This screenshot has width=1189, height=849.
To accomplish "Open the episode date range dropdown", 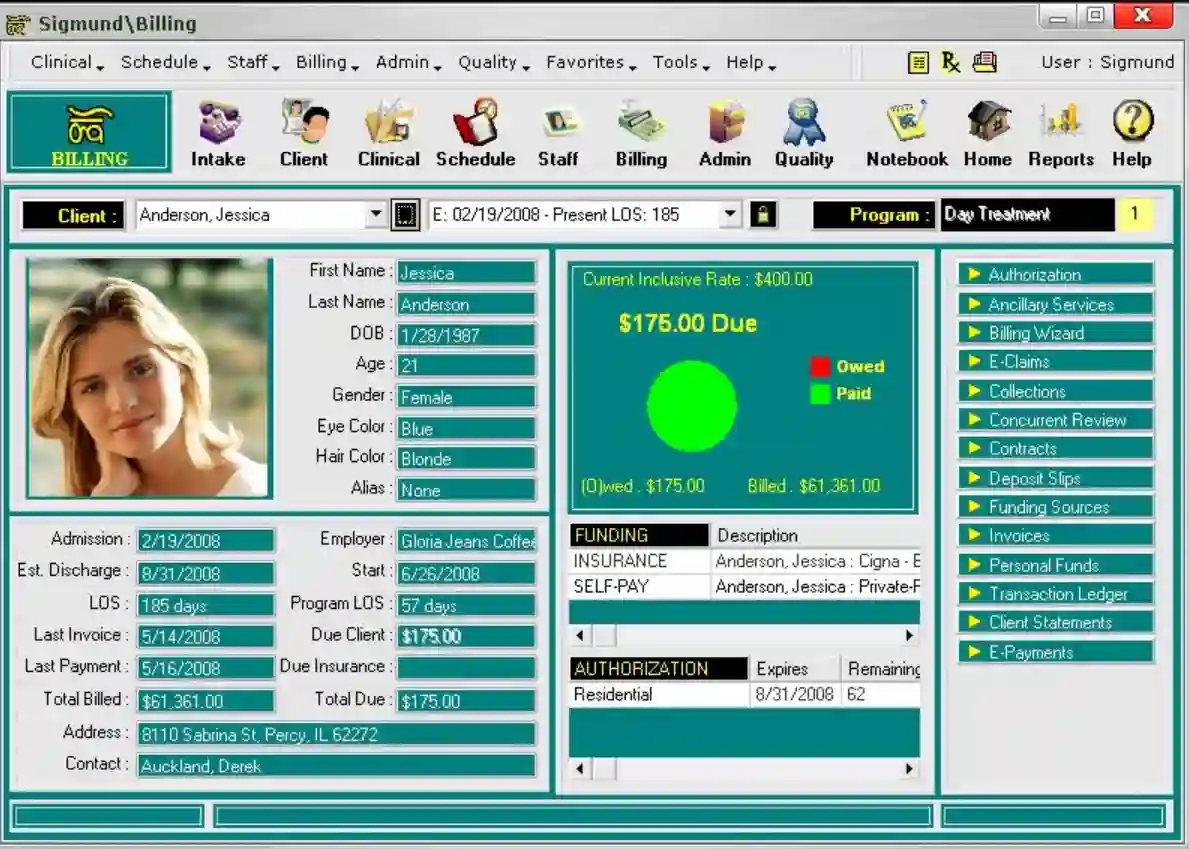I will tap(730, 215).
